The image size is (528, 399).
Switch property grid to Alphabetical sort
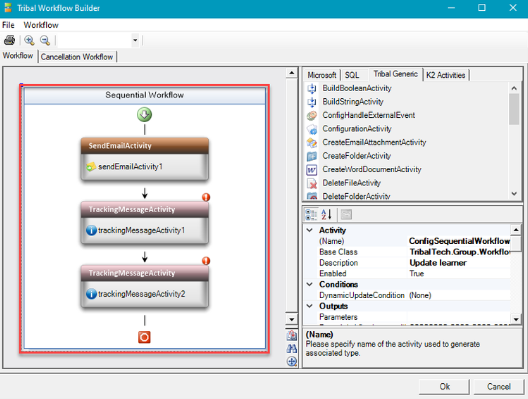pos(326,214)
